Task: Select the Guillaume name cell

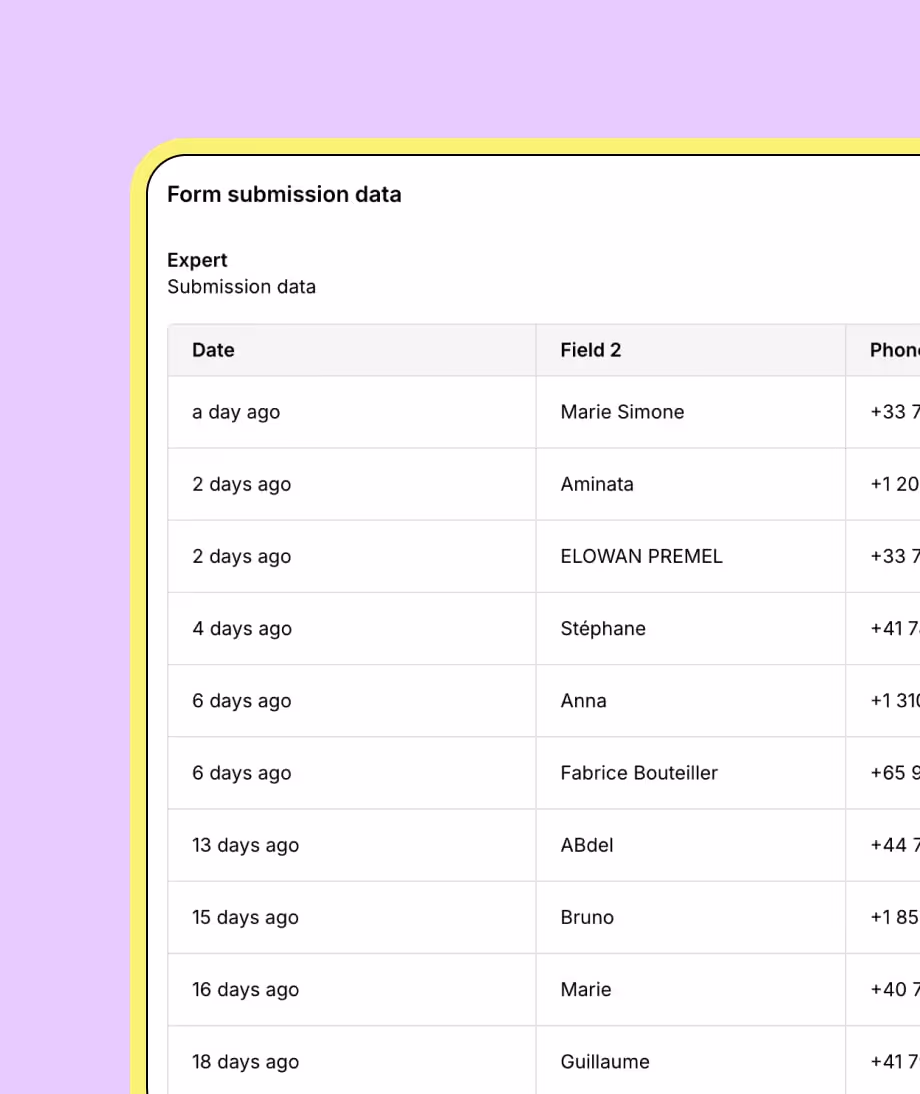Action: [x=691, y=1061]
